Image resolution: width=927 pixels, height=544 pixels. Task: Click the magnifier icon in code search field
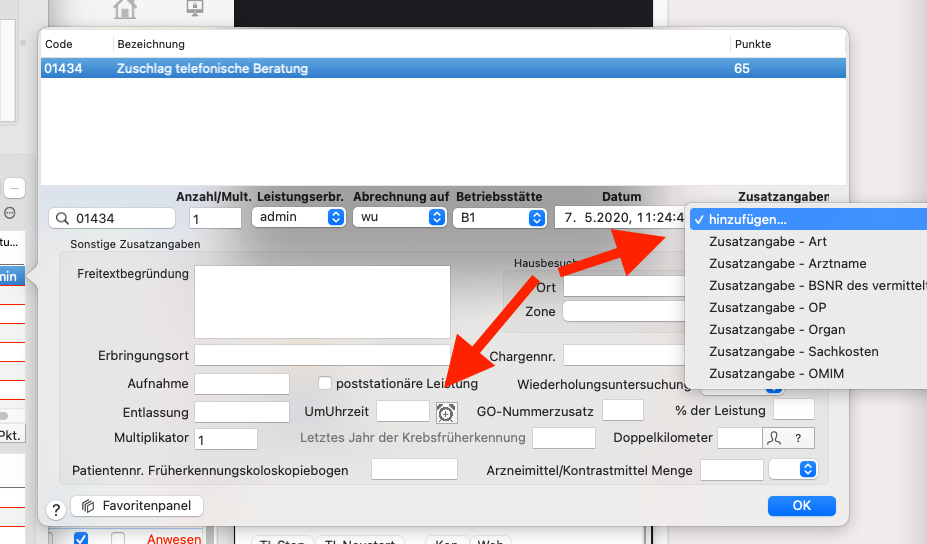pos(62,219)
